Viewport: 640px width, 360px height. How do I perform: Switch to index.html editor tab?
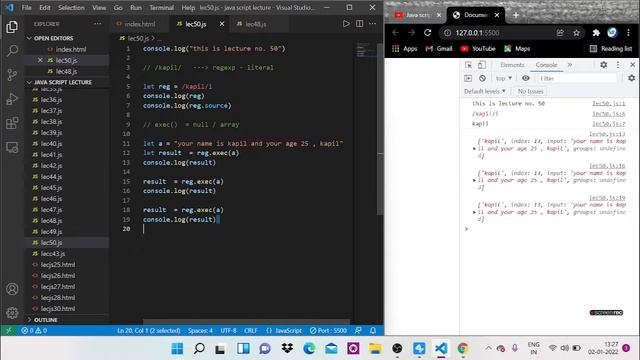(x=139, y=24)
